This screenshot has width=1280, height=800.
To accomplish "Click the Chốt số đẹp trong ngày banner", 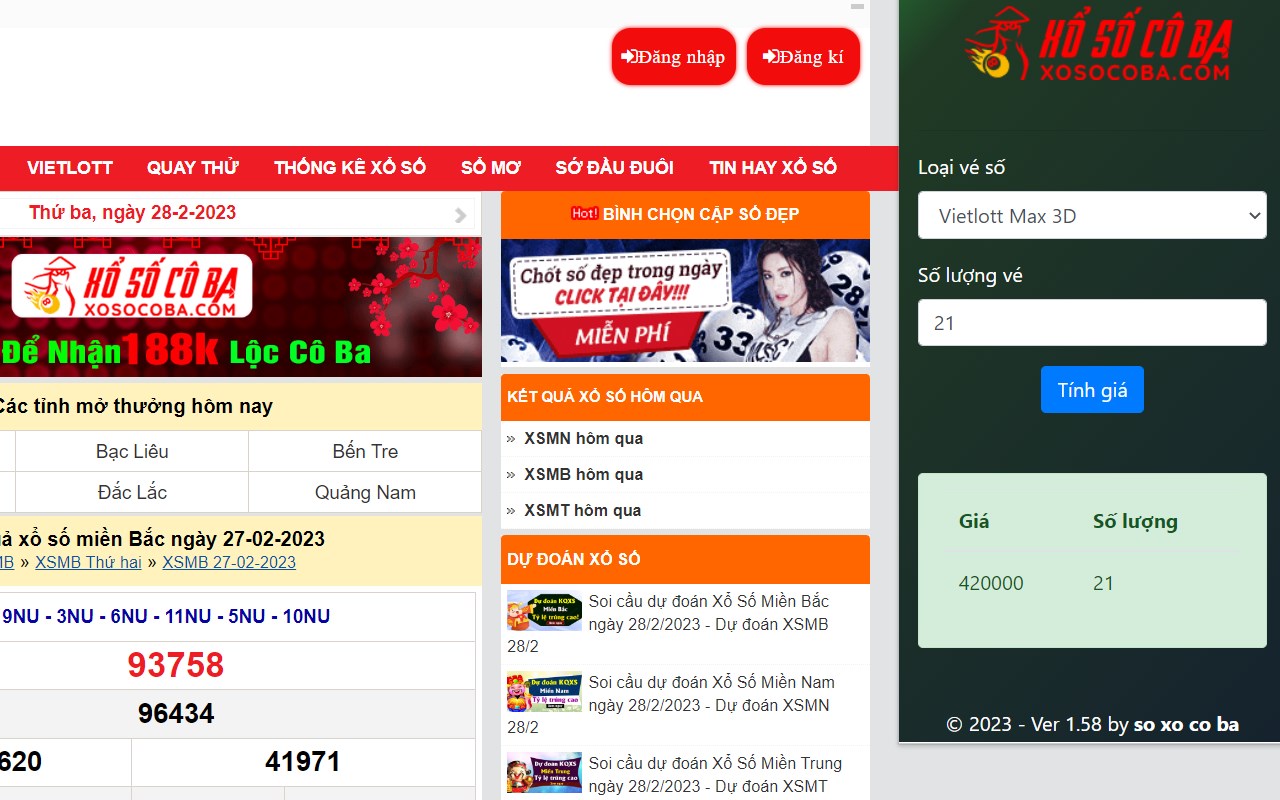I will point(685,300).
